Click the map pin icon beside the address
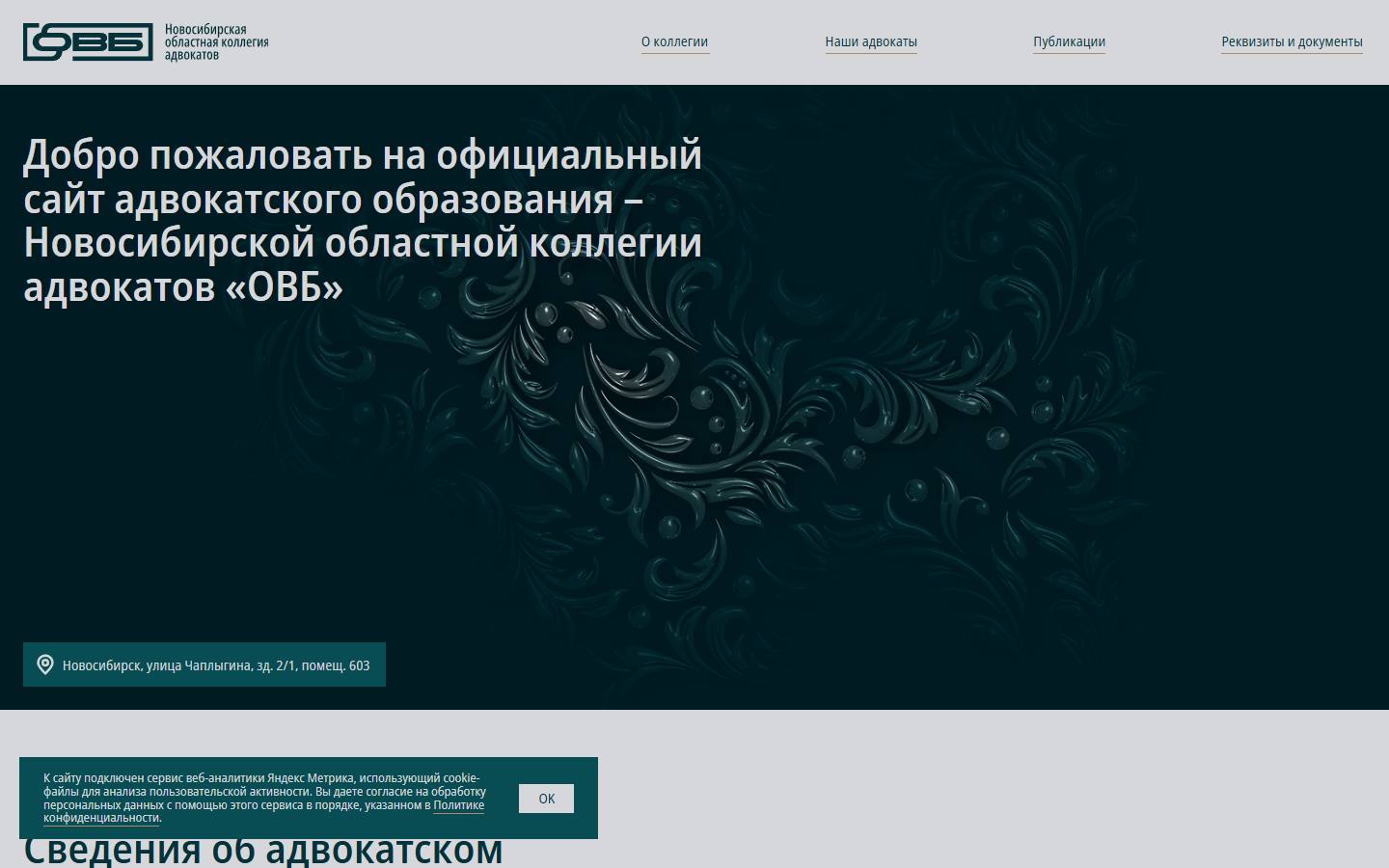Screen dimensions: 1389x868 click(x=45, y=665)
